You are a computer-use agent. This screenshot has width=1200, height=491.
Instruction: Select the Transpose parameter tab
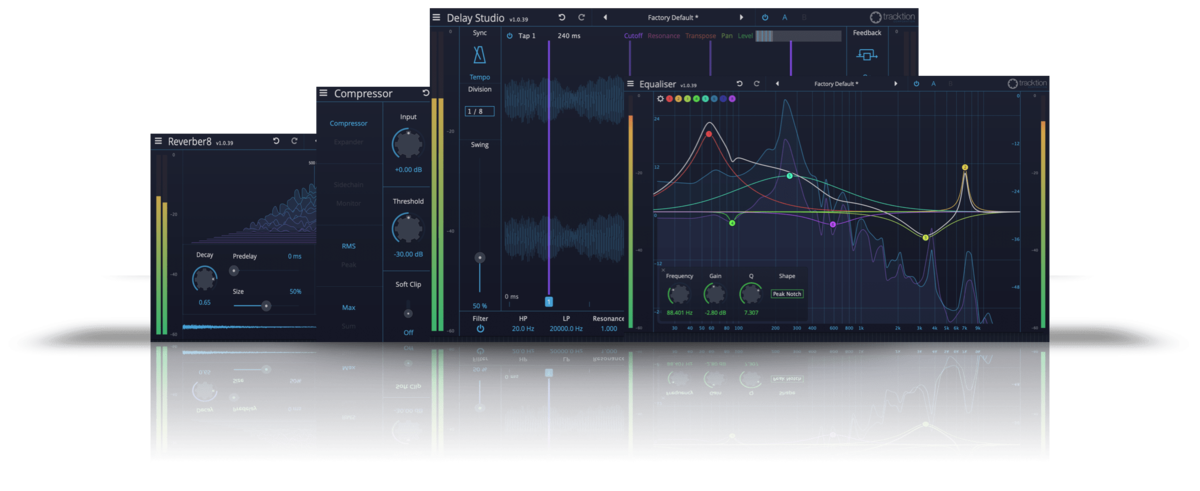(700, 36)
